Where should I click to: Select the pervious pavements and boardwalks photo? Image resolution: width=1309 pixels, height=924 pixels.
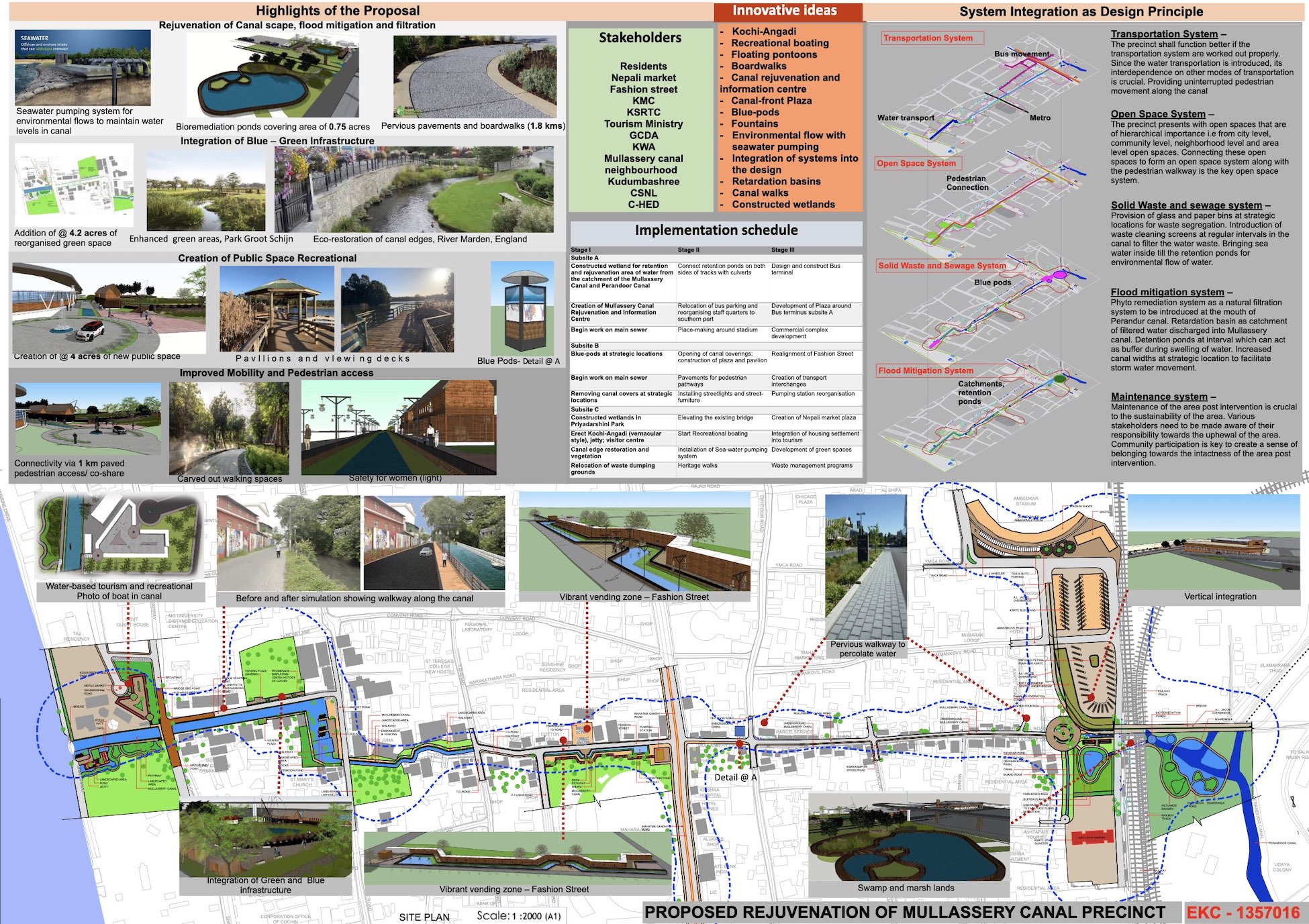(x=475, y=76)
